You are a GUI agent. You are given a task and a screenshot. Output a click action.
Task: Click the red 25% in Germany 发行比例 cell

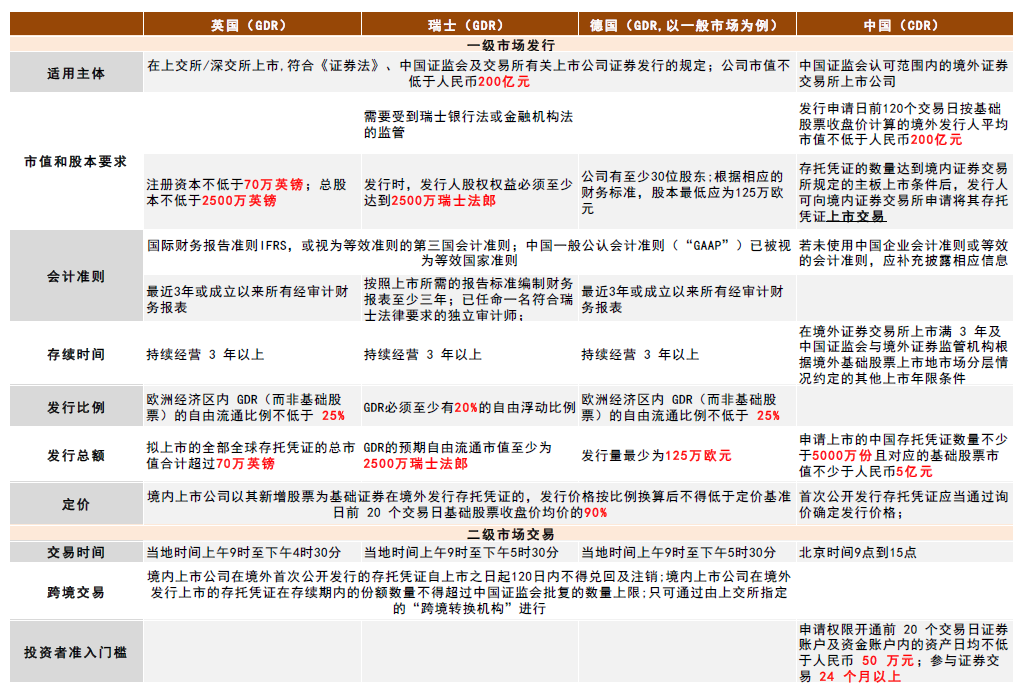768,415
